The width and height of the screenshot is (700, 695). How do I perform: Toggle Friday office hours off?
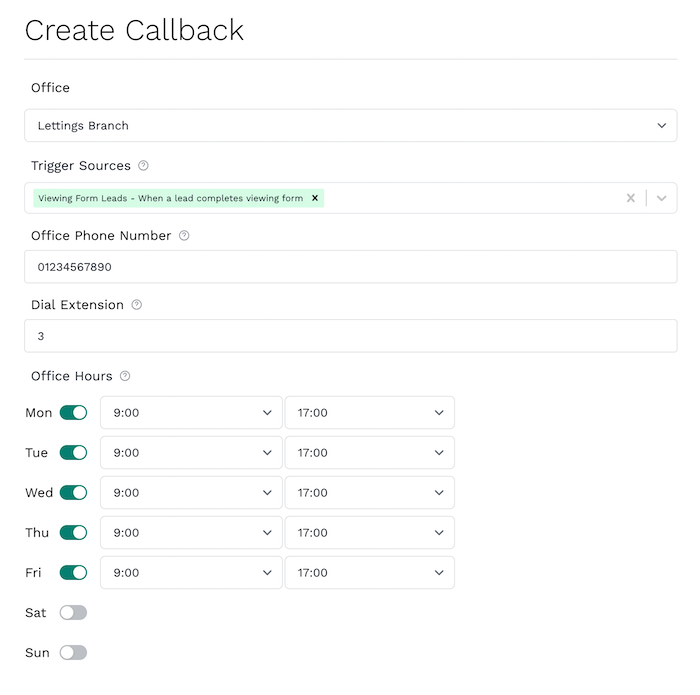(73, 573)
